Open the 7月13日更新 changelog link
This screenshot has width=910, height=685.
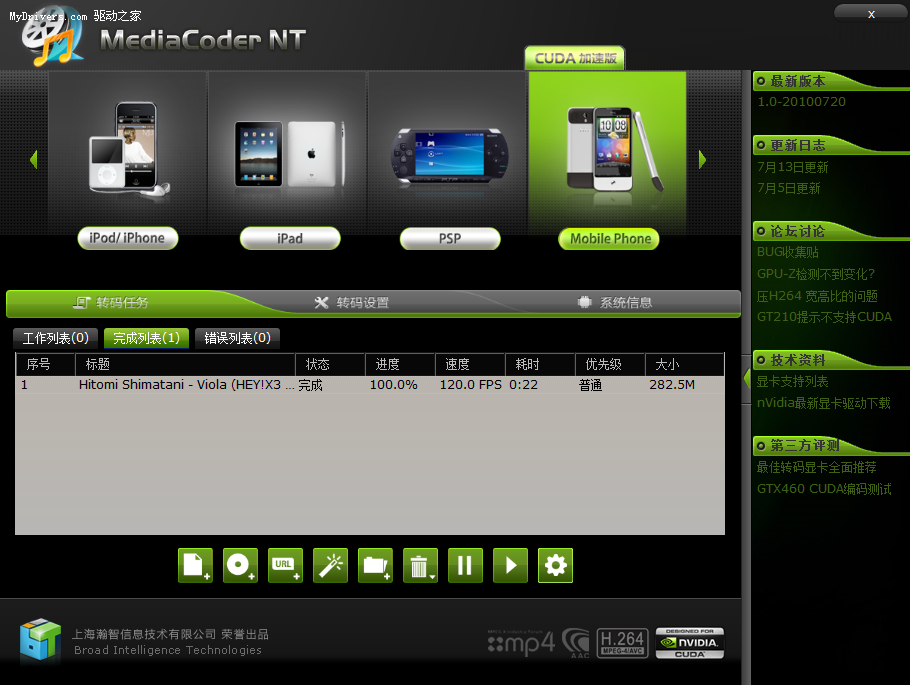(792, 167)
